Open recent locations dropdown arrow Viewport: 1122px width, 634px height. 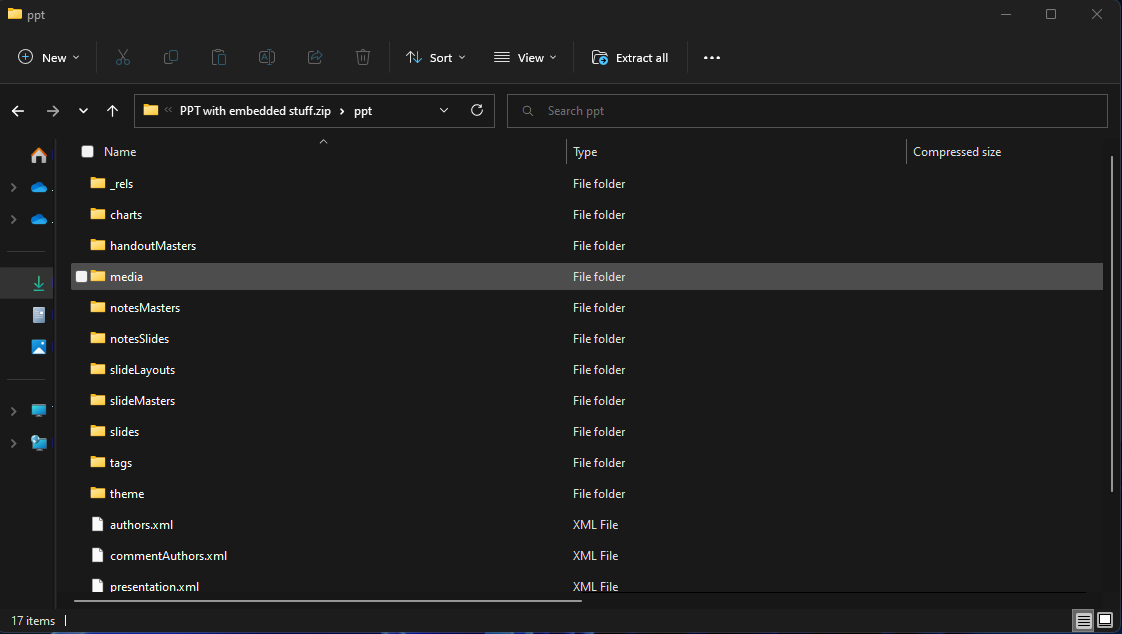pos(83,111)
